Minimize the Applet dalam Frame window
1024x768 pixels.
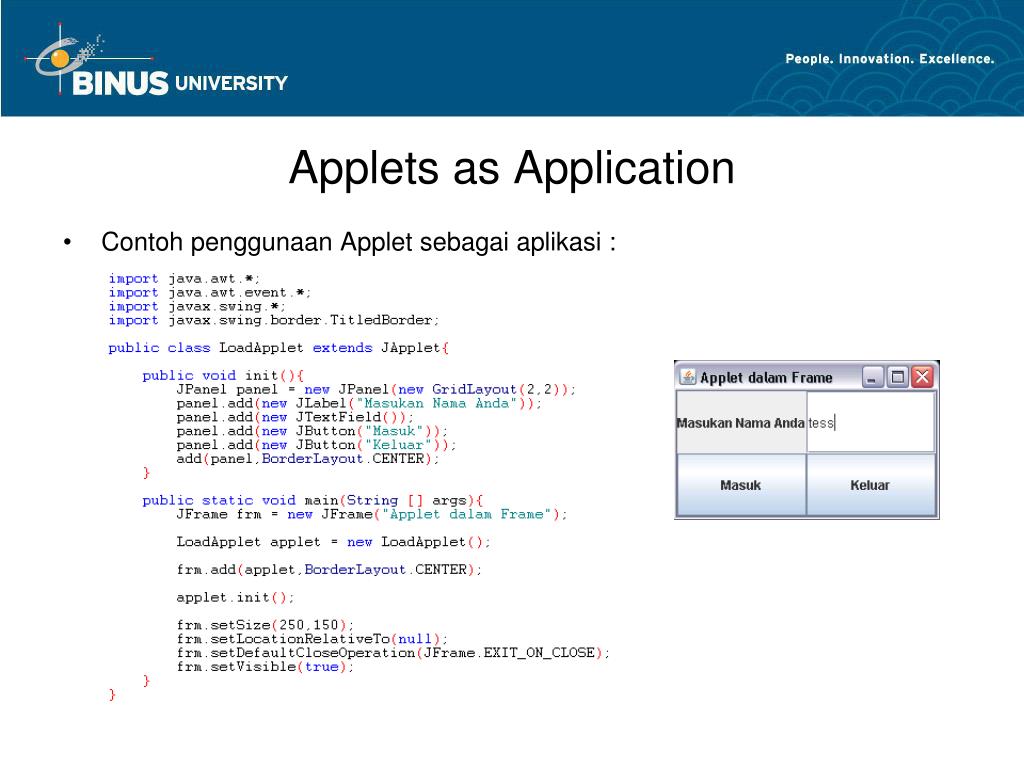[872, 377]
